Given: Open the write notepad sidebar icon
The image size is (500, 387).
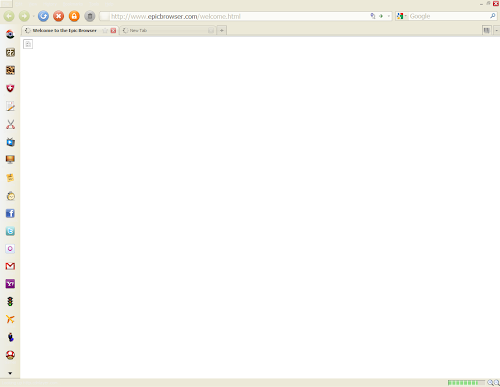Looking at the screenshot, I should point(10,106).
